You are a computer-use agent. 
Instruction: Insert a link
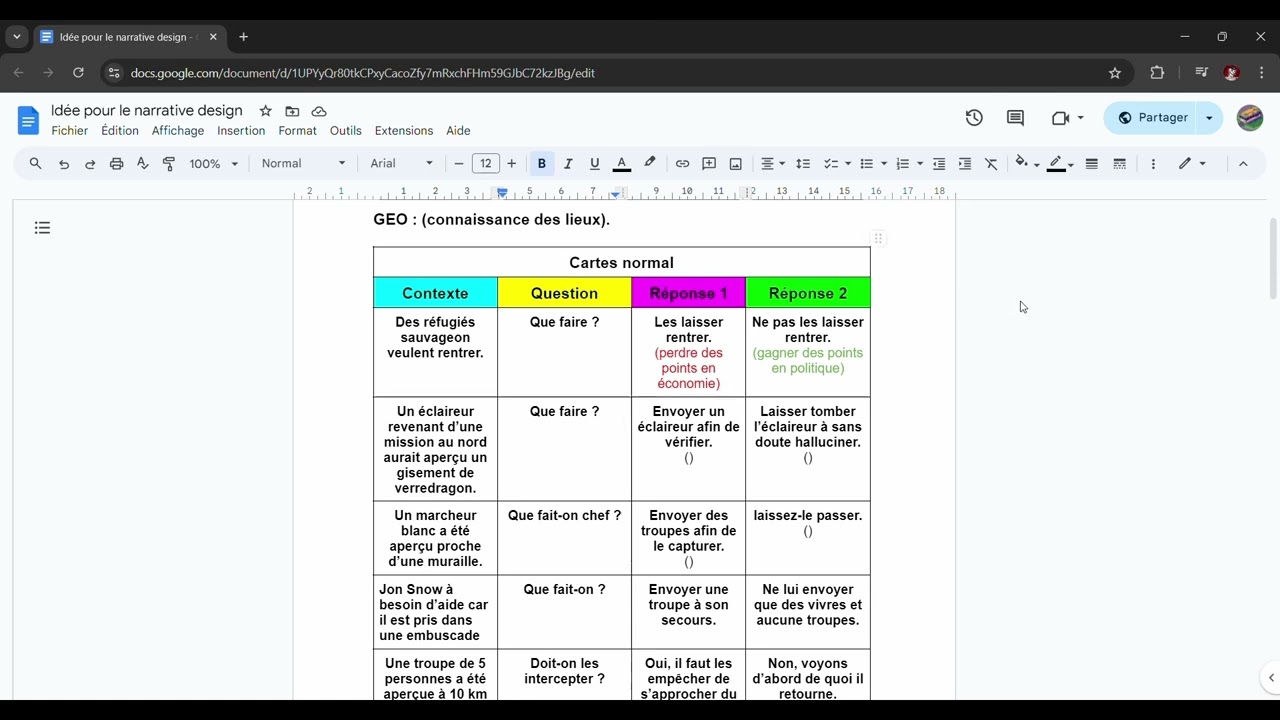point(682,164)
